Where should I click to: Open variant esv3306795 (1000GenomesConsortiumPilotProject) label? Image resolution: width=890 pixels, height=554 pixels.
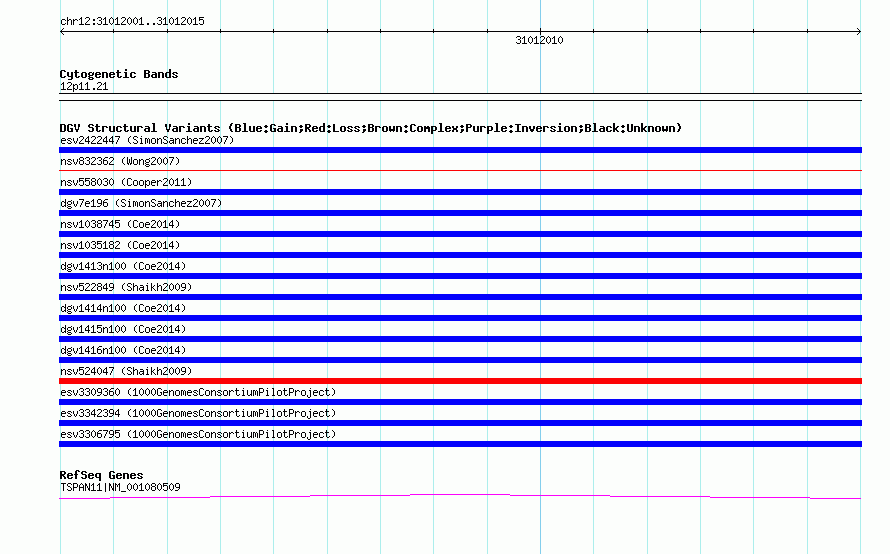point(198,434)
